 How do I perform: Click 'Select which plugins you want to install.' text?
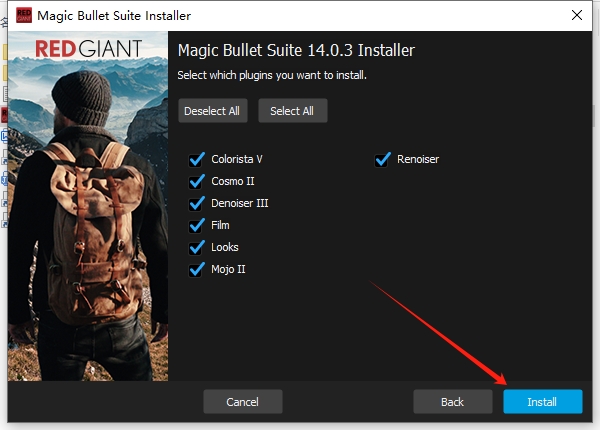[272, 75]
